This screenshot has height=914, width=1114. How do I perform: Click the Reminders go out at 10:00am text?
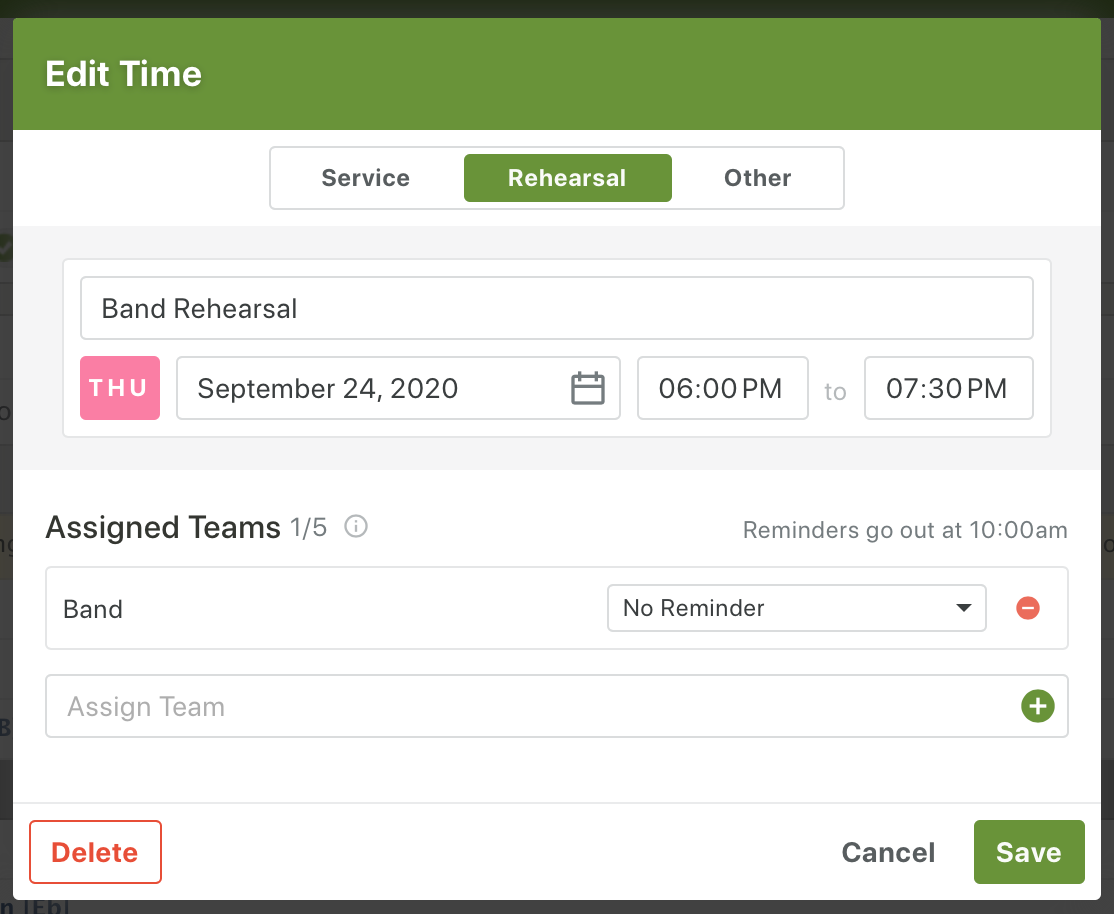(x=904, y=530)
